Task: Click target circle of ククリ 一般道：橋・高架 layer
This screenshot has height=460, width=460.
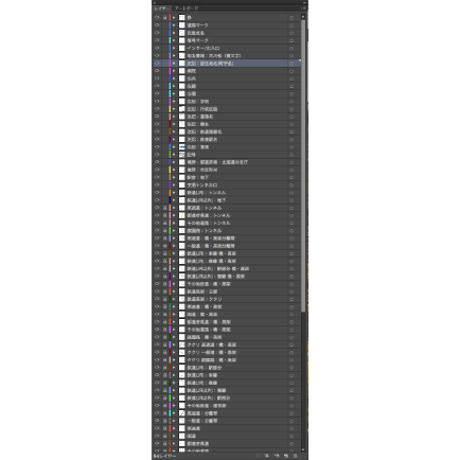Action: 291,352
